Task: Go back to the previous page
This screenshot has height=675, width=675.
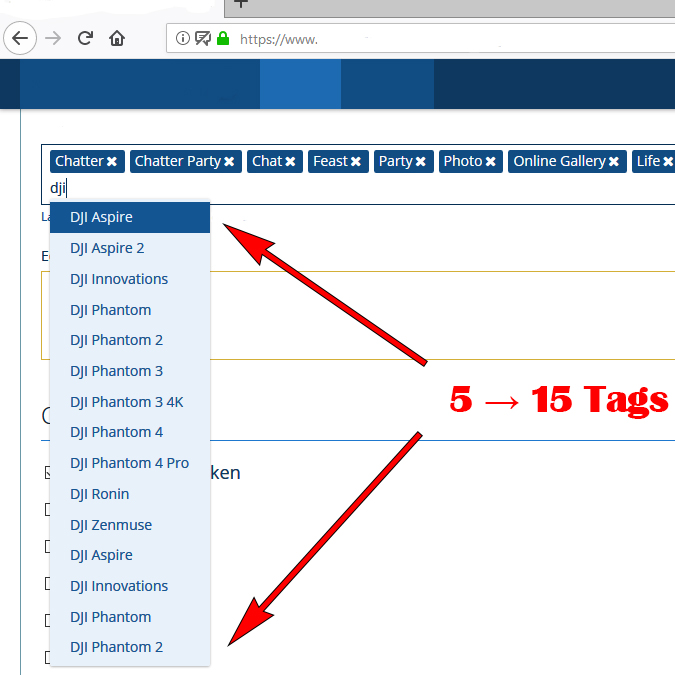Action: coord(20,38)
